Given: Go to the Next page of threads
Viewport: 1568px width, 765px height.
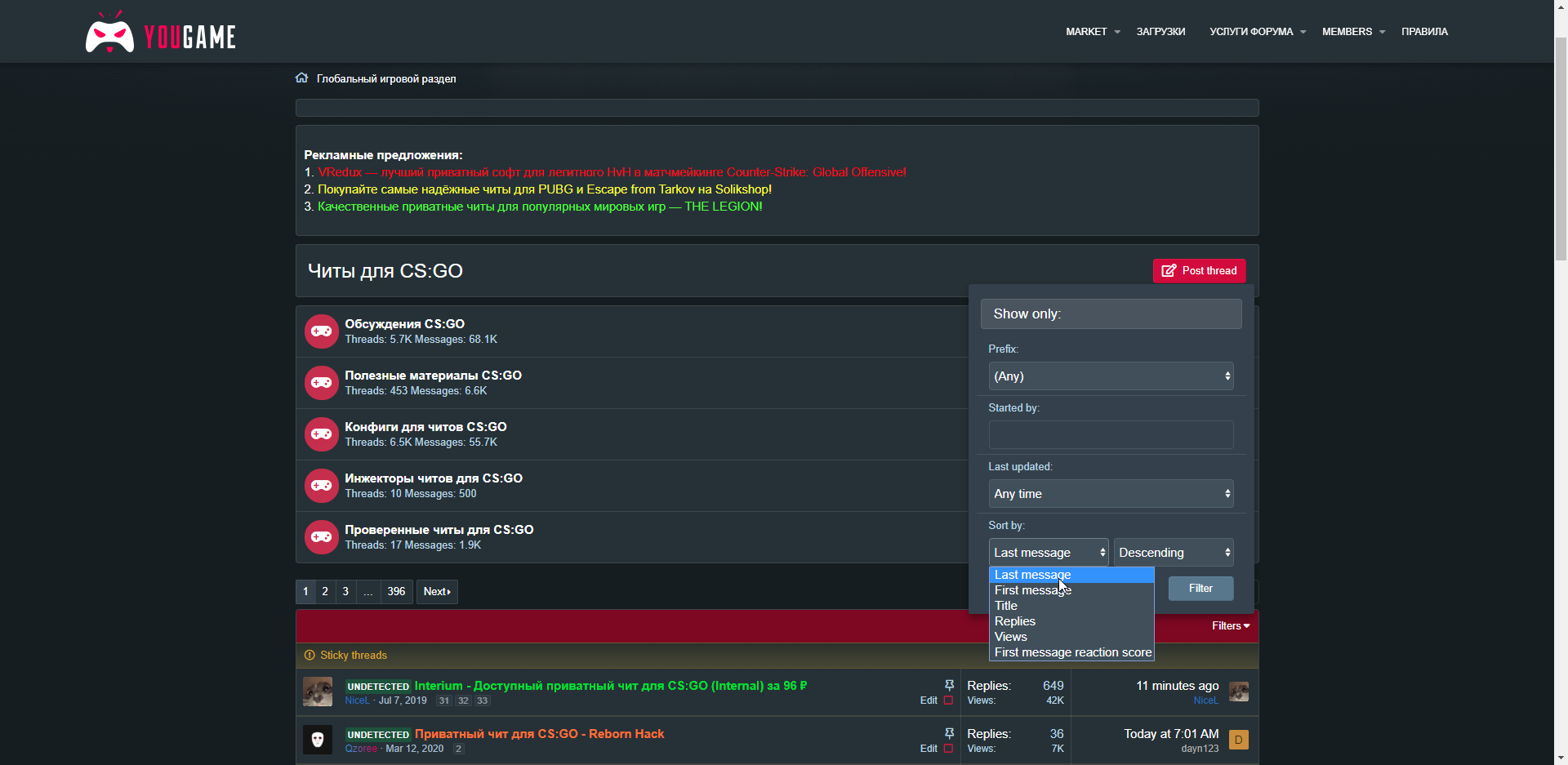Looking at the screenshot, I should click(437, 592).
